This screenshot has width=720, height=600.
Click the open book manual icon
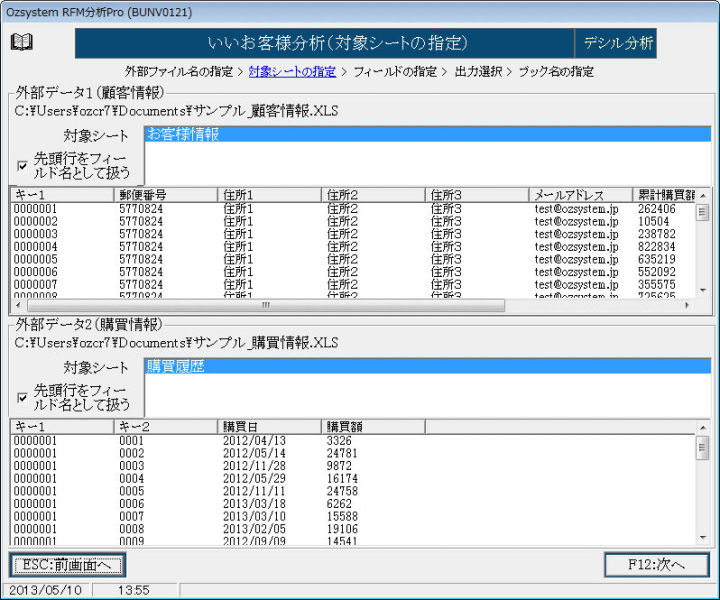click(x=22, y=42)
